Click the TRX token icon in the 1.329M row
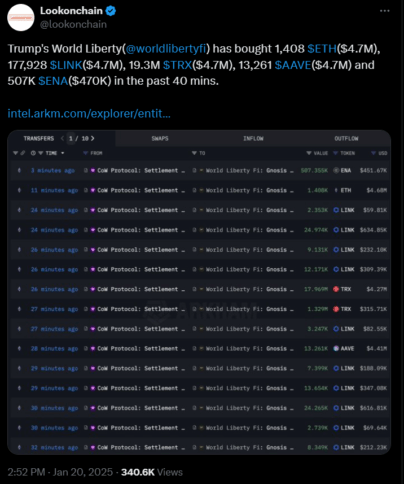The width and height of the screenshot is (404, 484). point(336,309)
